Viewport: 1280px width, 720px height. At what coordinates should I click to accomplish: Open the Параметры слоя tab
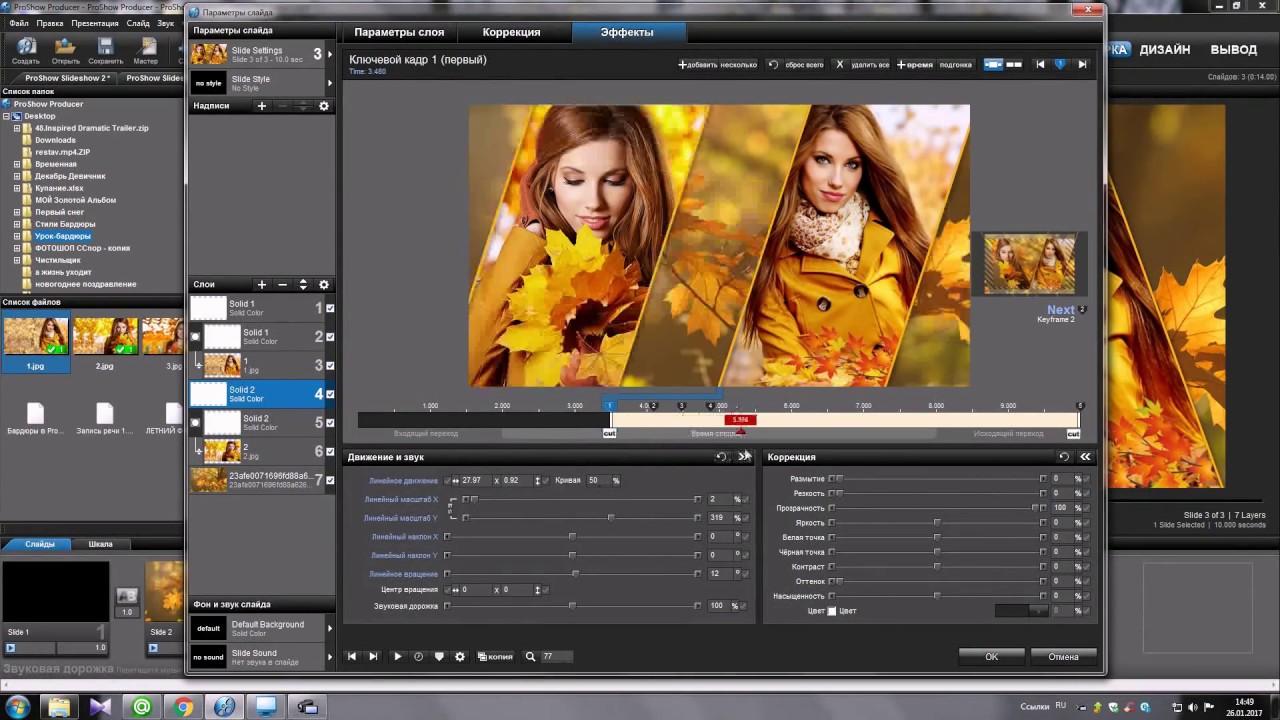point(399,32)
